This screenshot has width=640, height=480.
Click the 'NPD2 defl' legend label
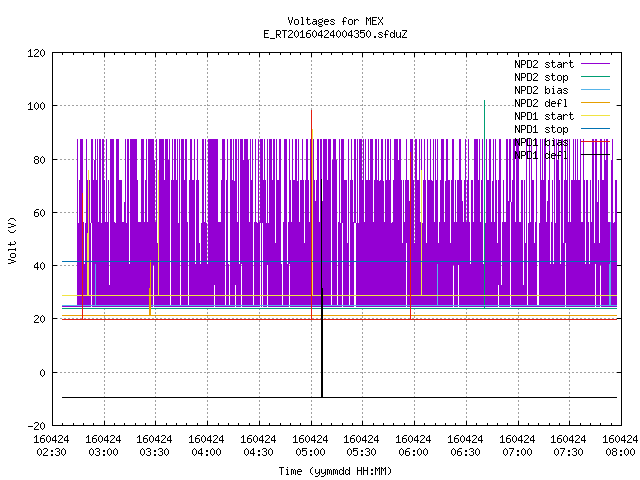[x=541, y=103]
